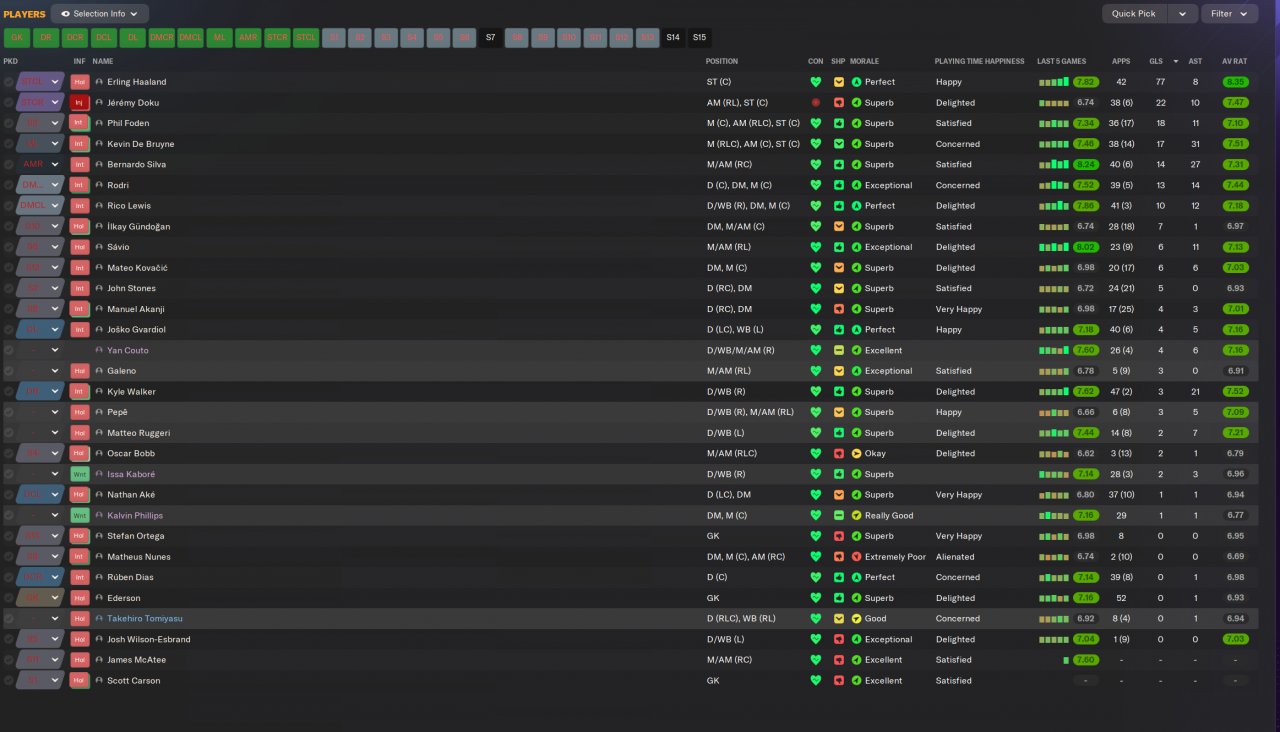The height and width of the screenshot is (732, 1280).
Task: Click the eye icon in Selection Info
Action: click(66, 14)
